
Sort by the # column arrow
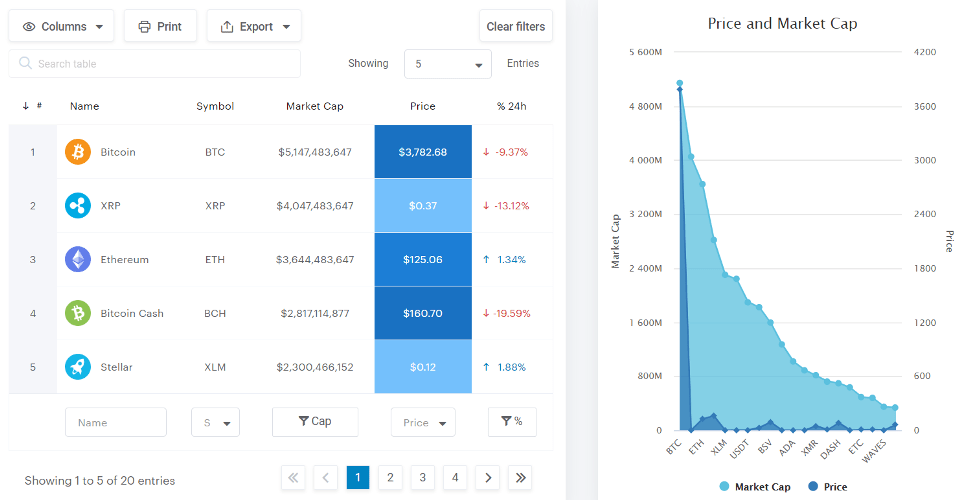coord(25,106)
